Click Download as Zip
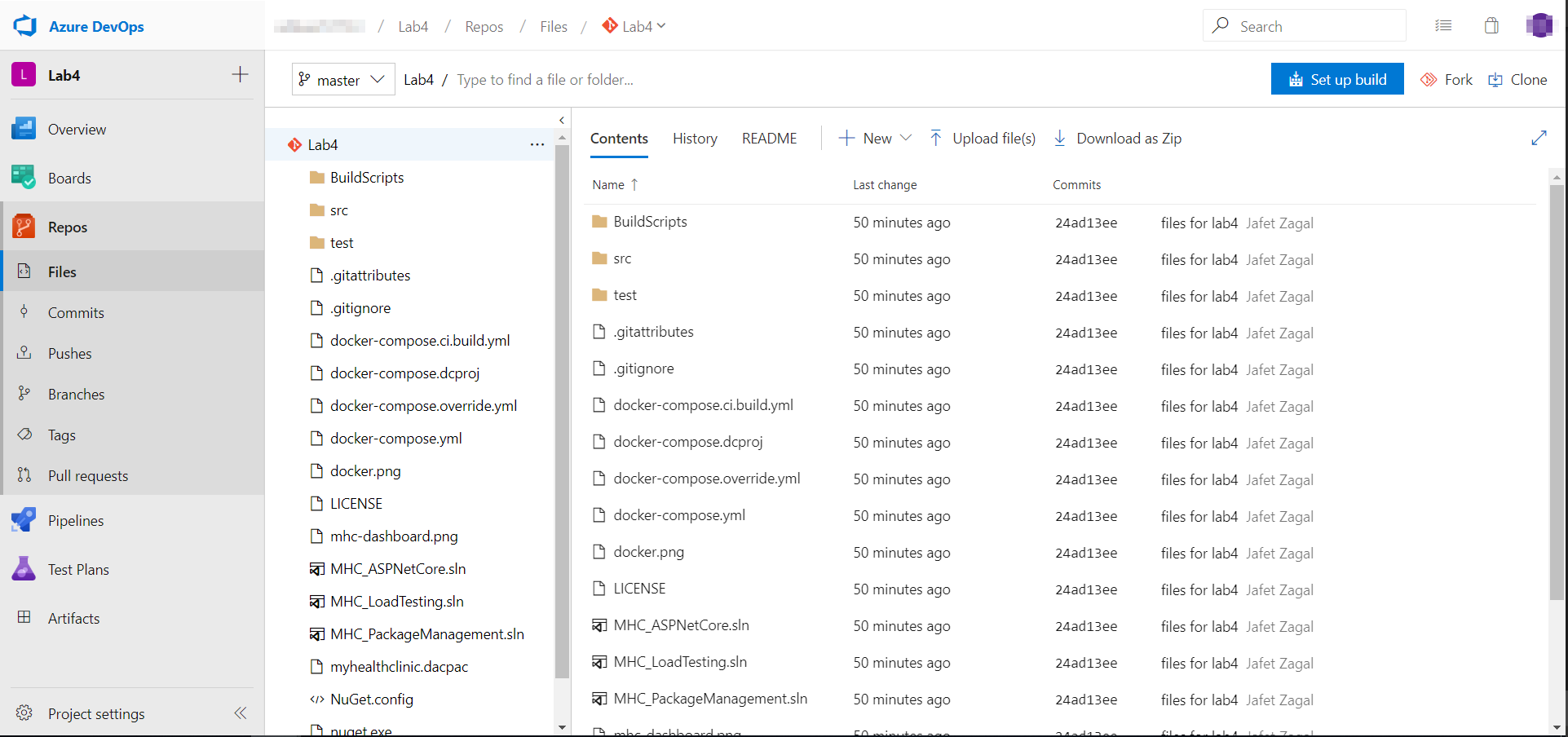This screenshot has height=737, width=1568. pos(1117,139)
